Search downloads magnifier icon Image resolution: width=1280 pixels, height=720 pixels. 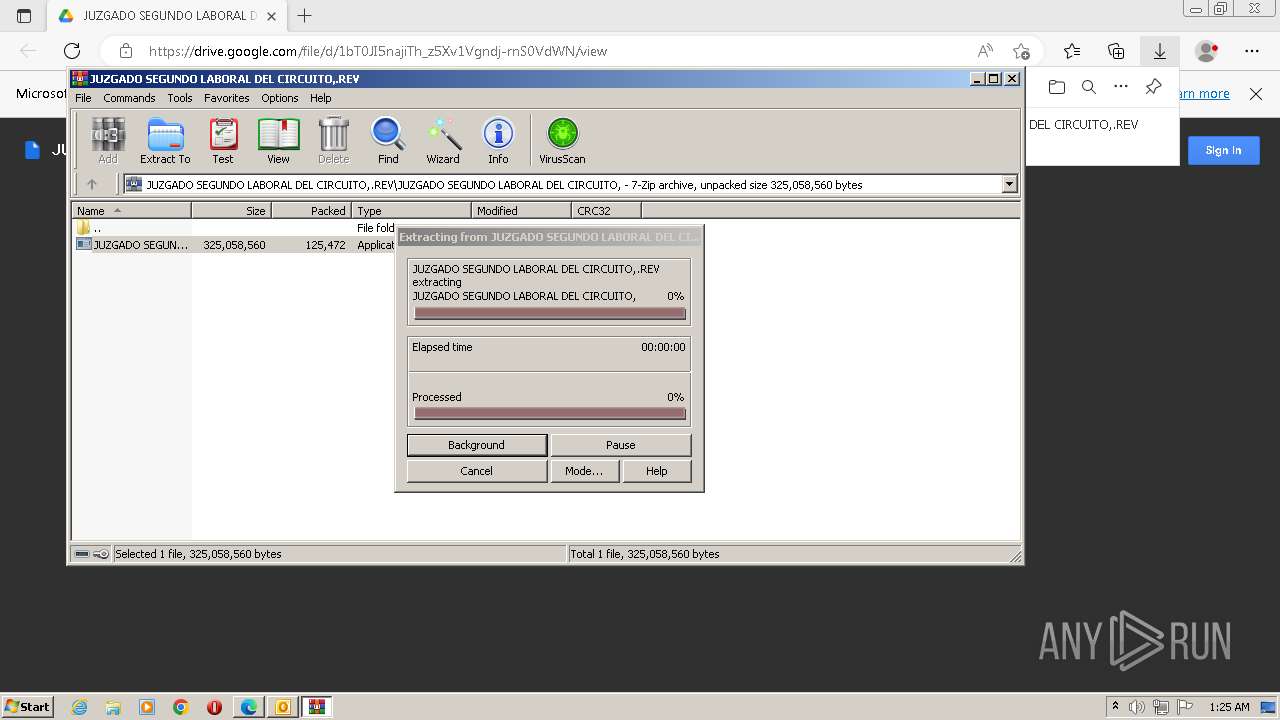(1089, 87)
